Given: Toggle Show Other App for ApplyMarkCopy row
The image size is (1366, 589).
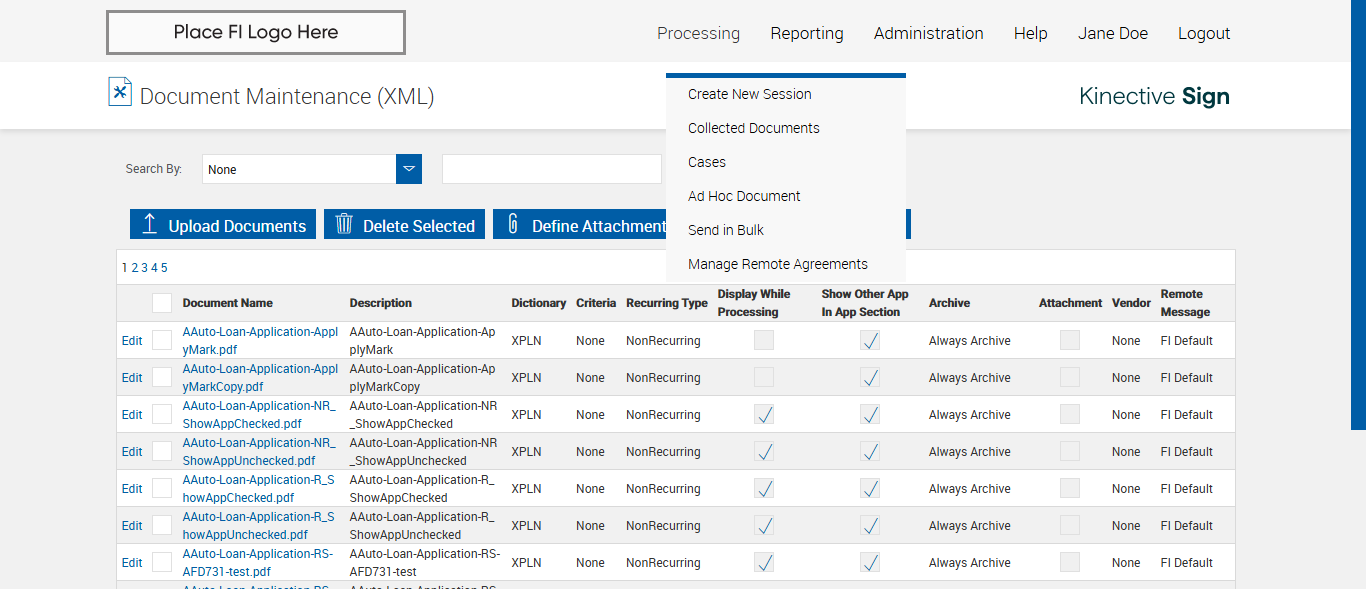Looking at the screenshot, I should (870, 378).
